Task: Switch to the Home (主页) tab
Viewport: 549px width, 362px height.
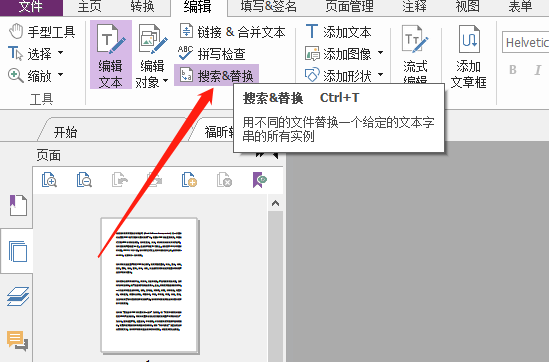Action: click(x=90, y=7)
